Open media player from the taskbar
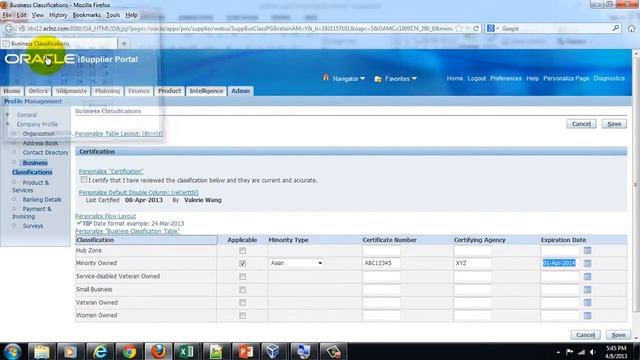Screen dimensions: 640x360 tap(70, 351)
